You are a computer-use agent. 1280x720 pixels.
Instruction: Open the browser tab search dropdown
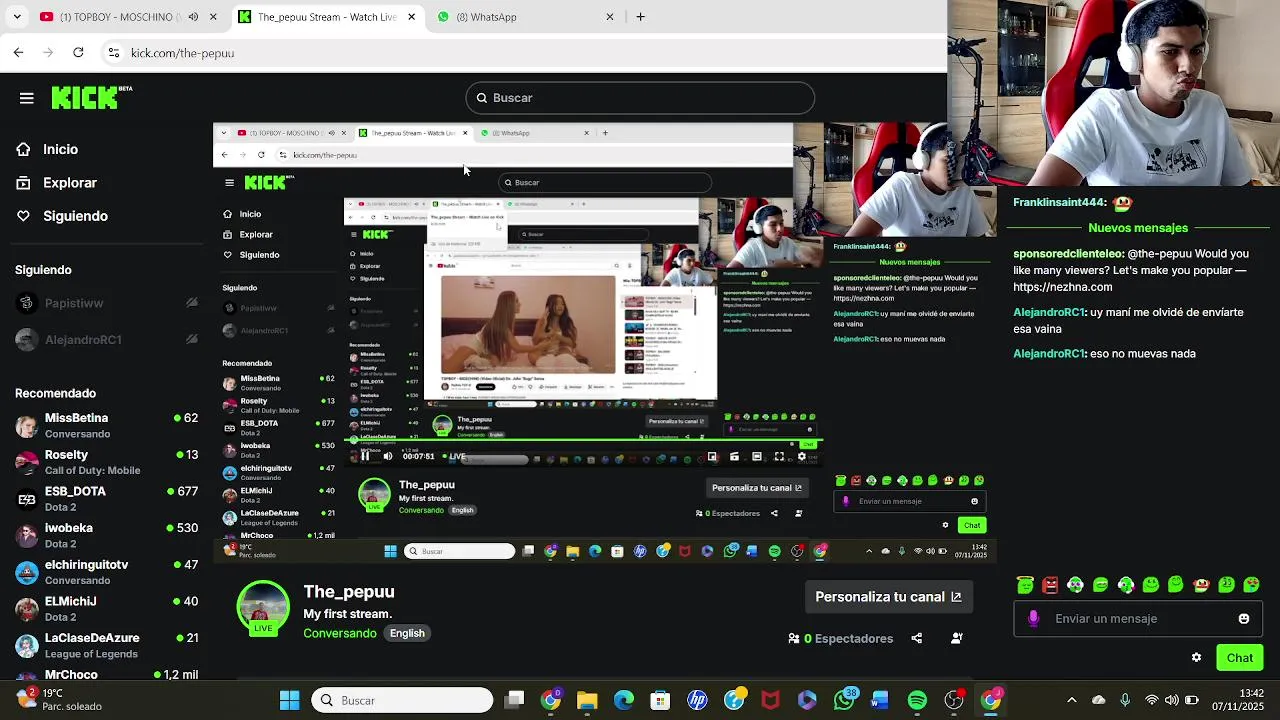(16, 17)
